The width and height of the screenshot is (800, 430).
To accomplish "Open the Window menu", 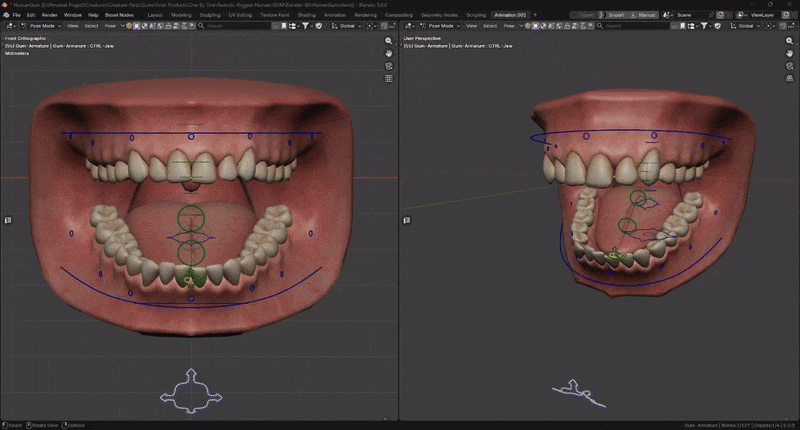I will [72, 15].
